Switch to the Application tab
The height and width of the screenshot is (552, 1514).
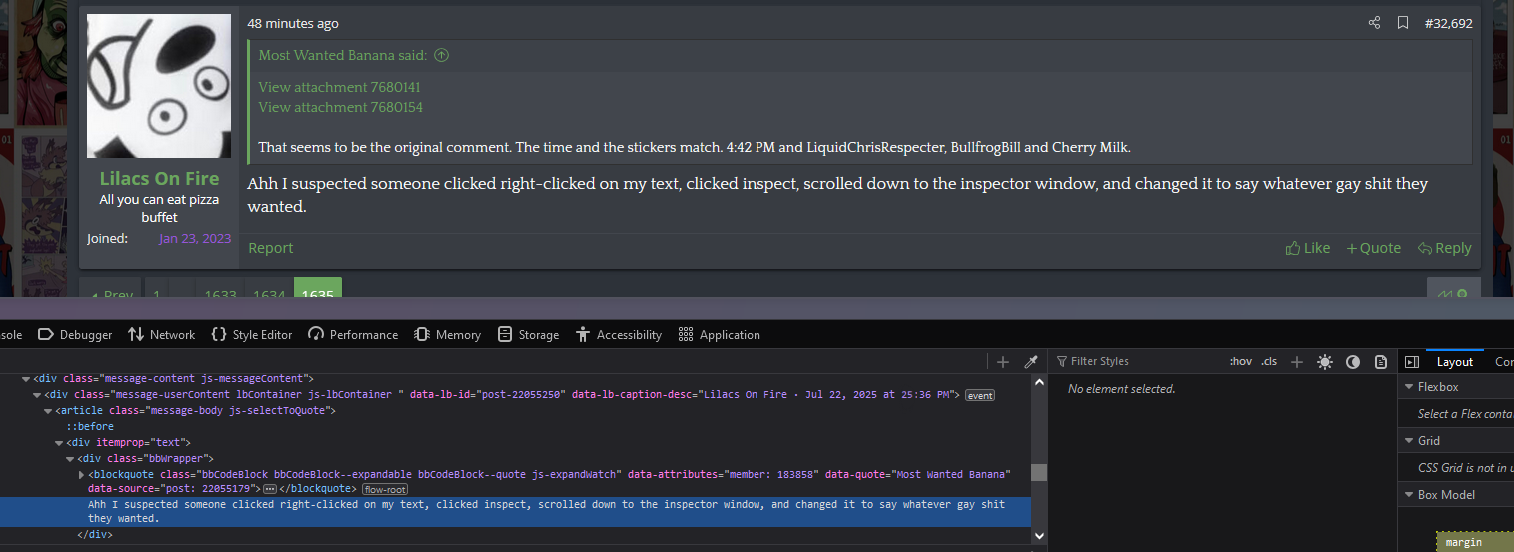[718, 334]
